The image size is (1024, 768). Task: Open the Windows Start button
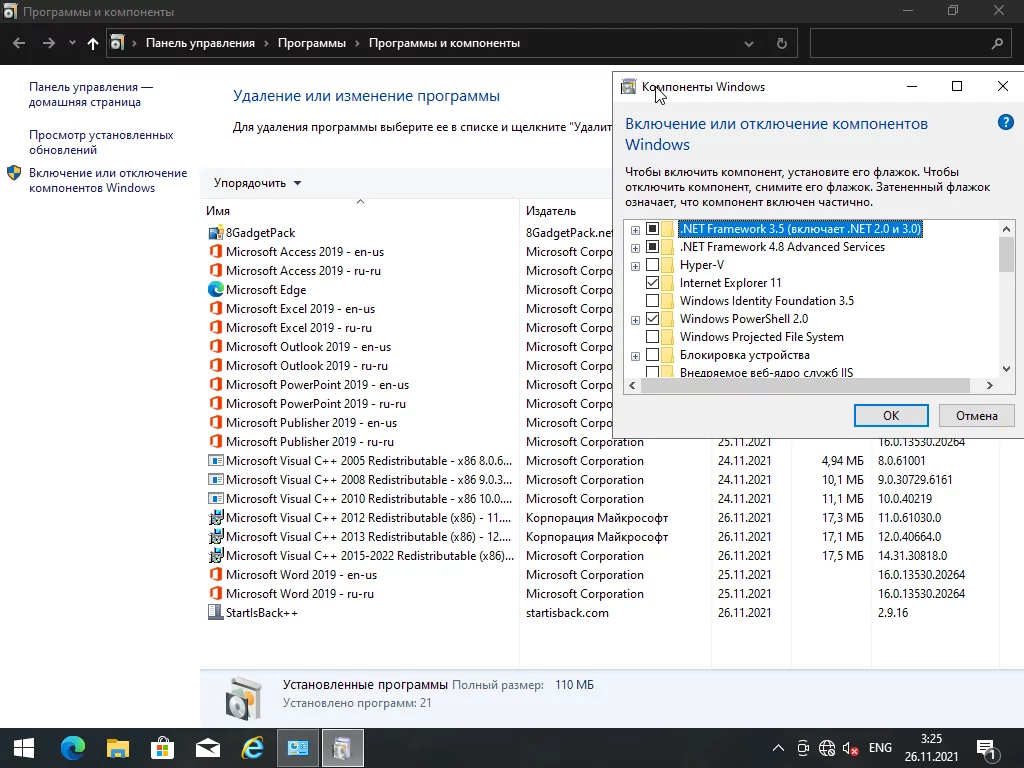24,748
